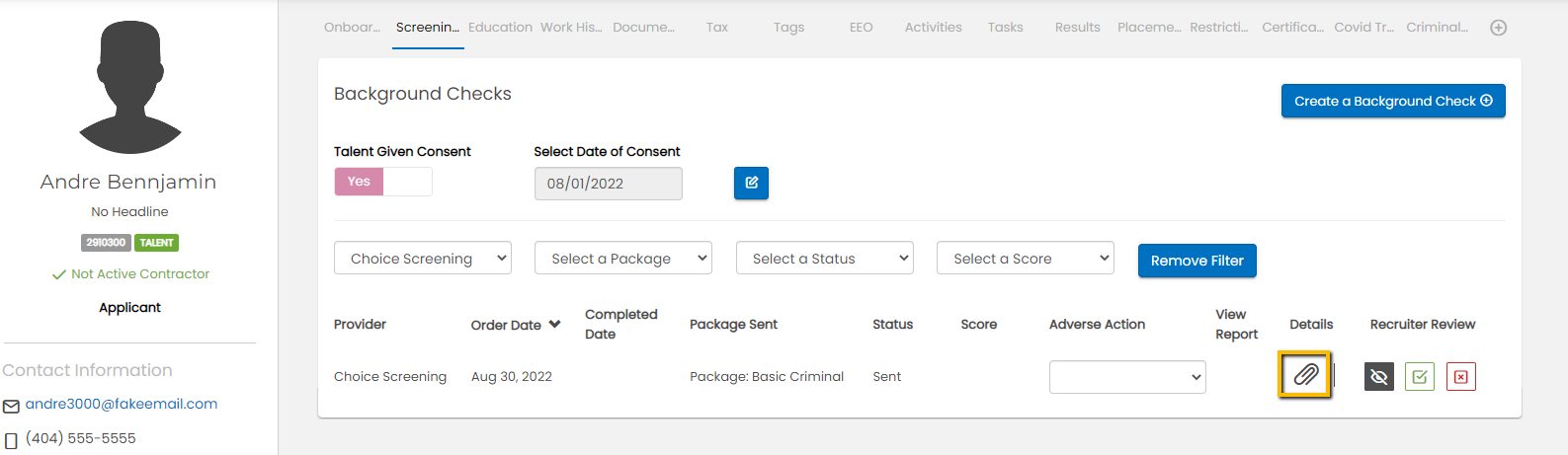
Task: Toggle the hidden-eye visibility icon
Action: point(1379,376)
